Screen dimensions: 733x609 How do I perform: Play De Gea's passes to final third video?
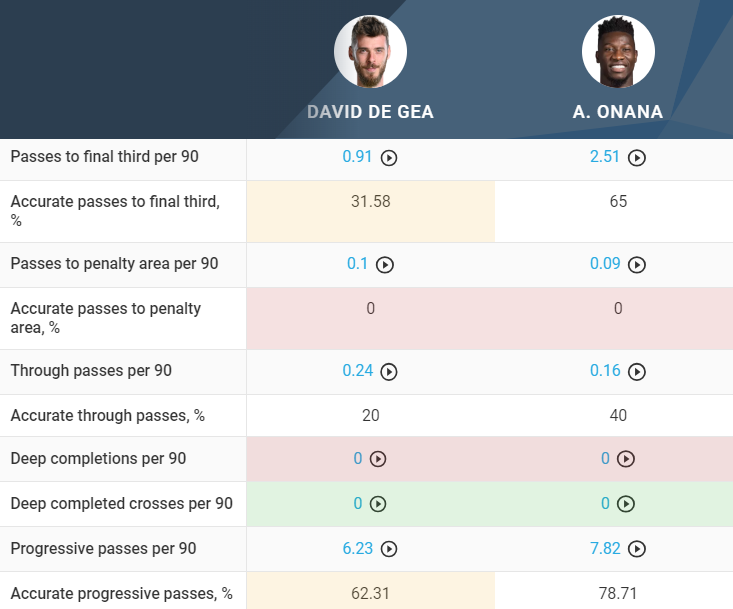390,158
